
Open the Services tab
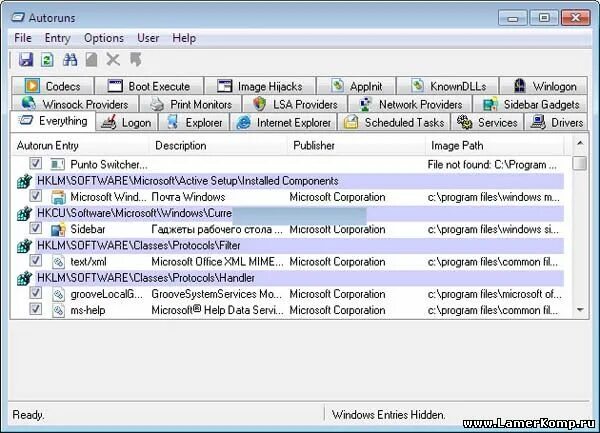click(487, 122)
